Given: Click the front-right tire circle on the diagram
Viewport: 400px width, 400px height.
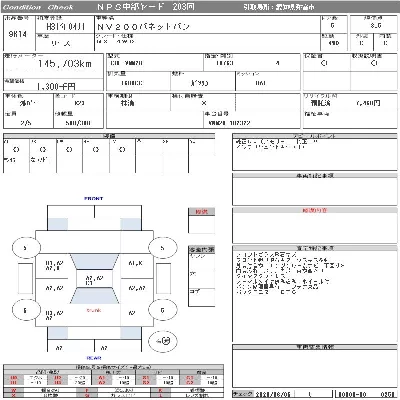Looking at the screenshot, I should click(x=162, y=248).
